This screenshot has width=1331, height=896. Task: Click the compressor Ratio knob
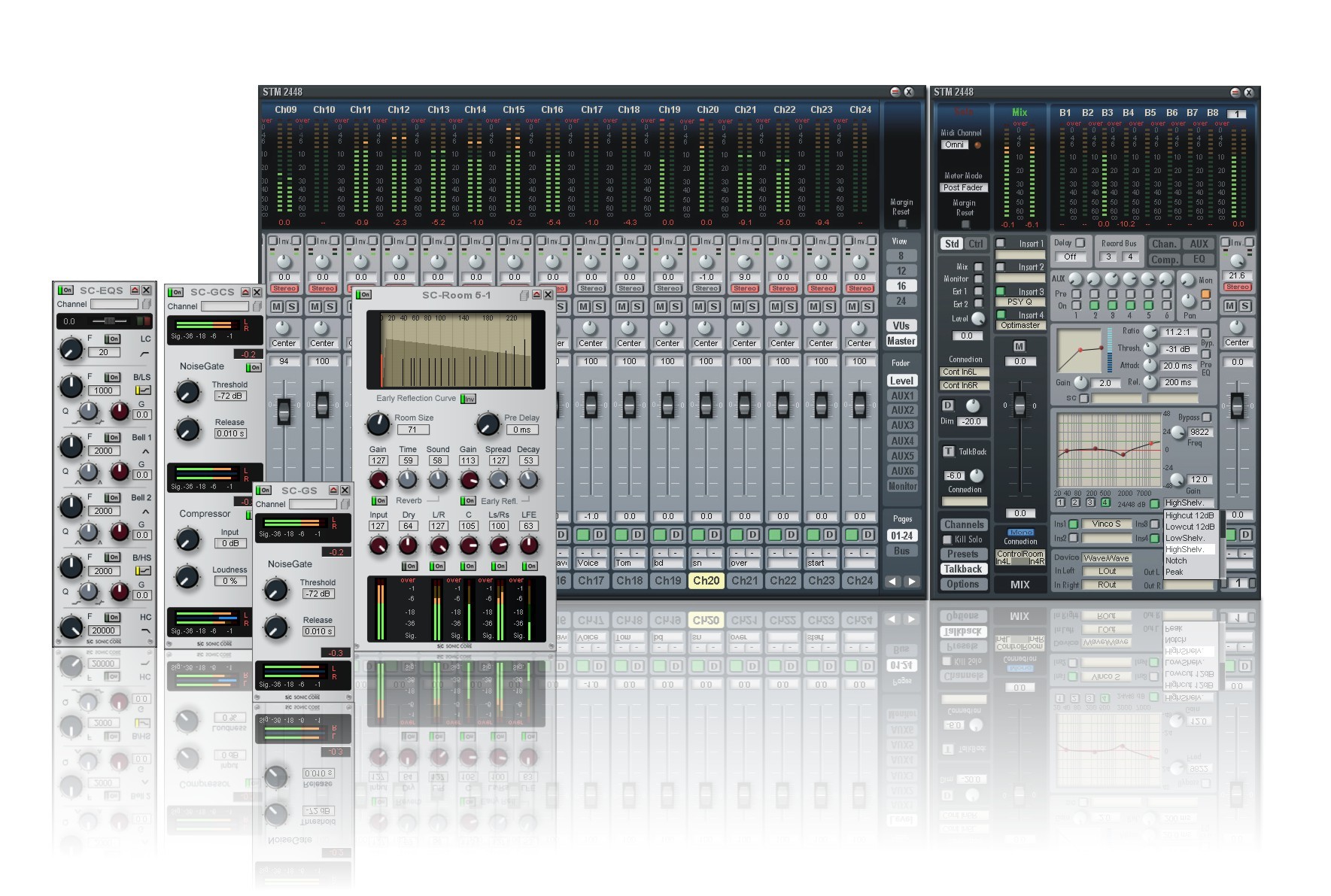1150,332
